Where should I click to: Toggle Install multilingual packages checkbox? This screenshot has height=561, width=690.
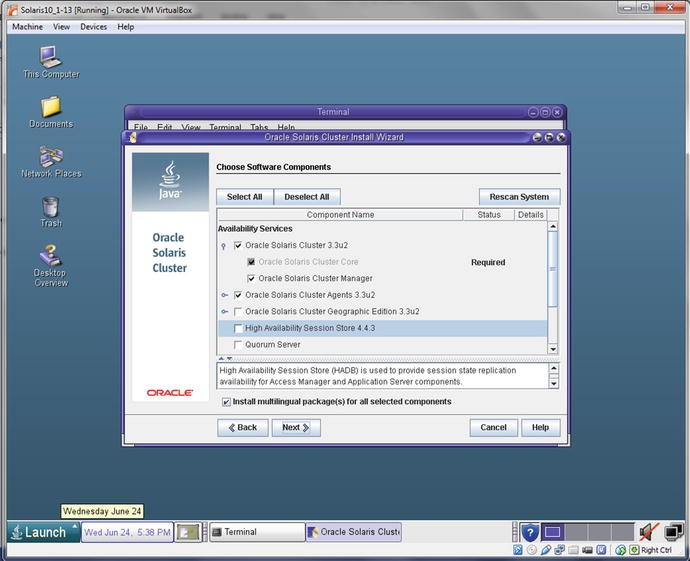(226, 402)
